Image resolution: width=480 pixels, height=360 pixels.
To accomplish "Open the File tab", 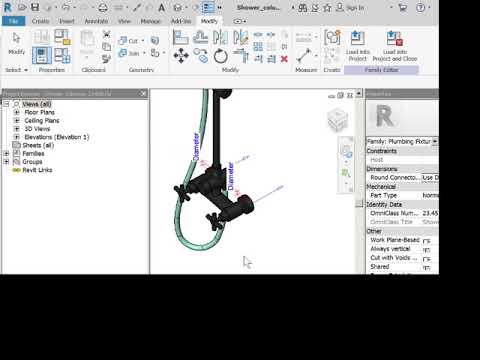I will point(14,21).
